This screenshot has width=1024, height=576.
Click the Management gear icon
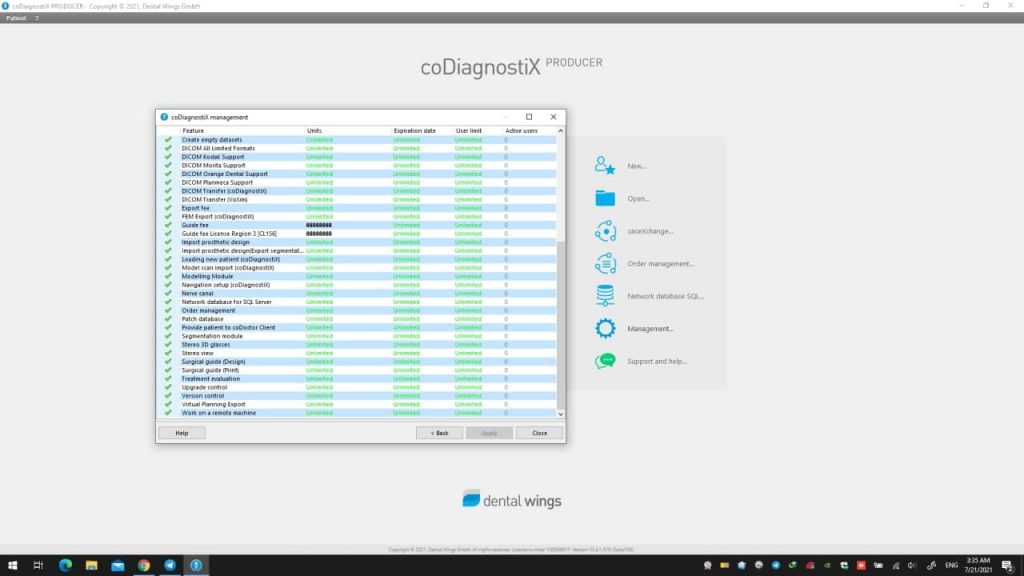click(605, 328)
